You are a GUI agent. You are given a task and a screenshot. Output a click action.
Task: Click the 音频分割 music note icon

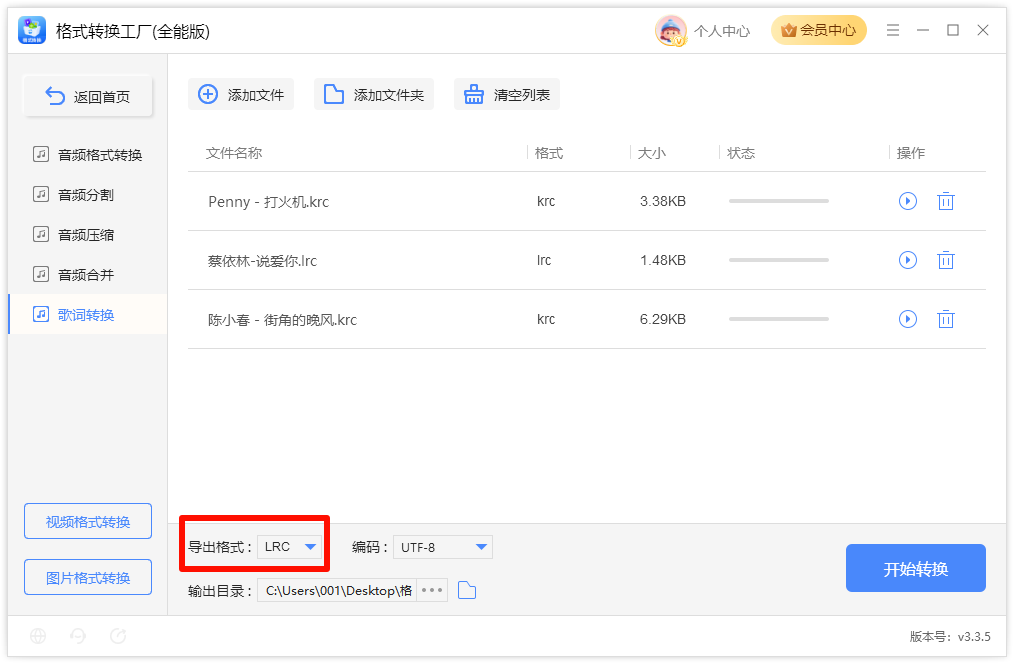click(41, 194)
